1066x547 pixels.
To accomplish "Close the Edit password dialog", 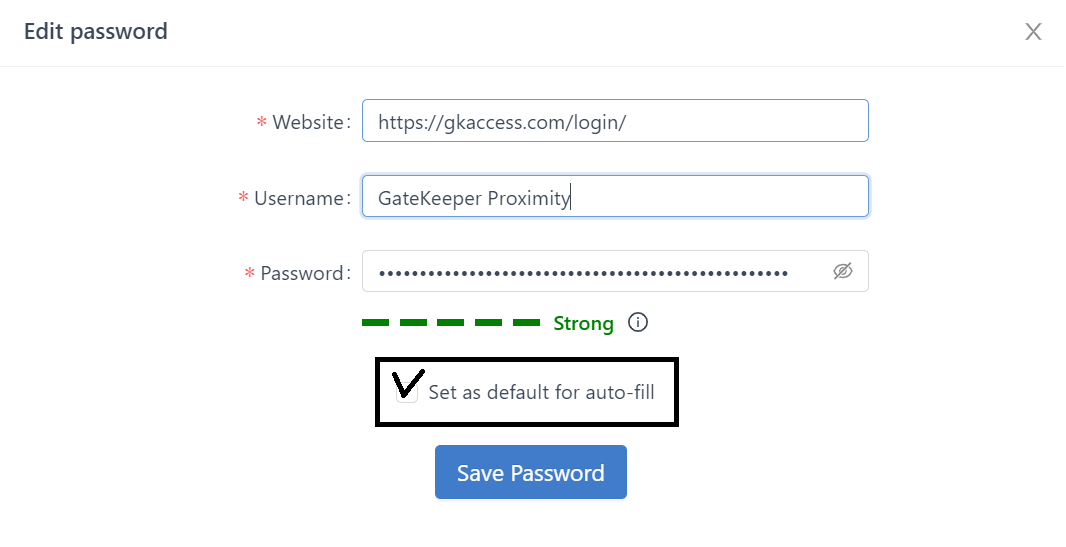I will (x=1033, y=32).
